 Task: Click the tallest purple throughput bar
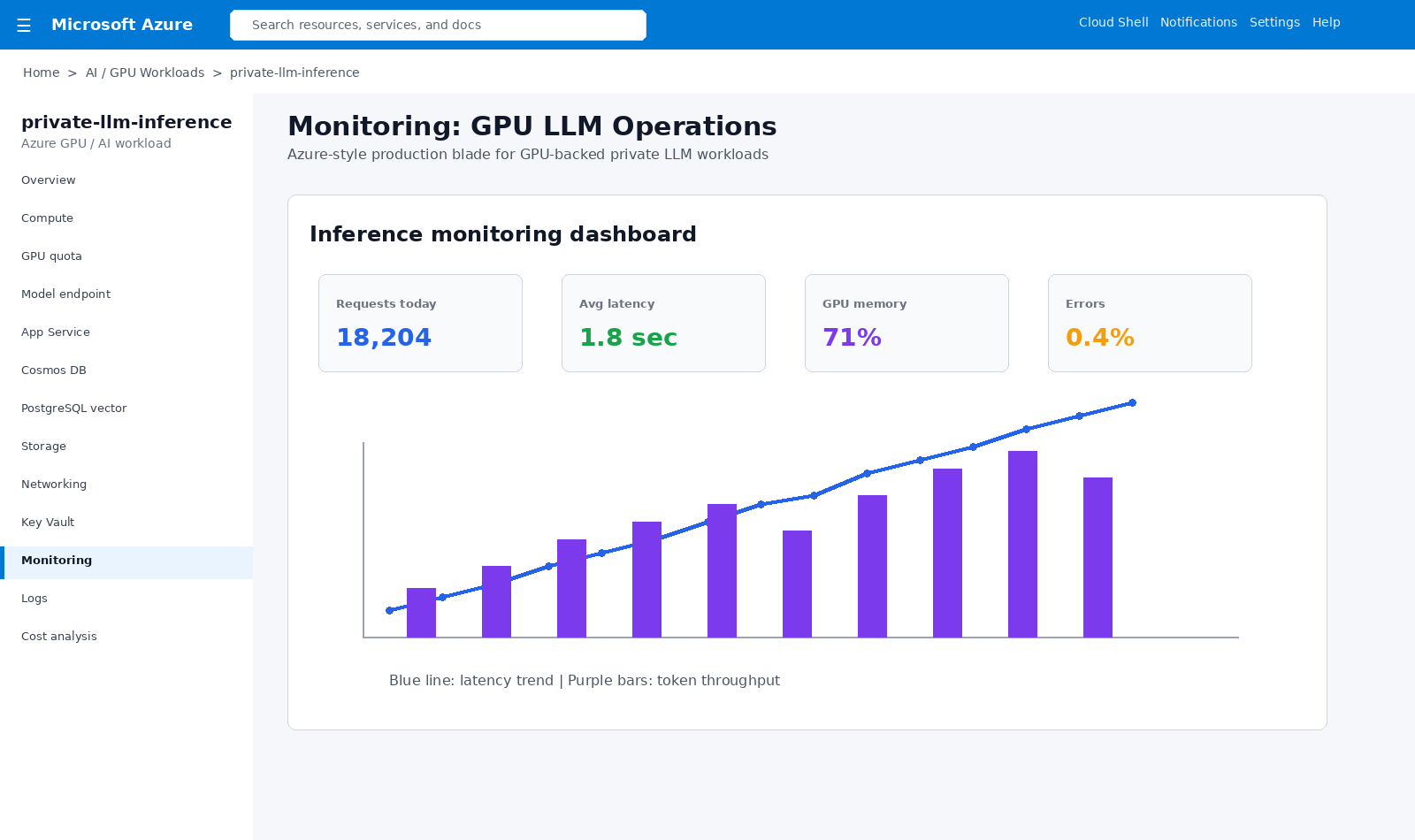pos(1022,544)
